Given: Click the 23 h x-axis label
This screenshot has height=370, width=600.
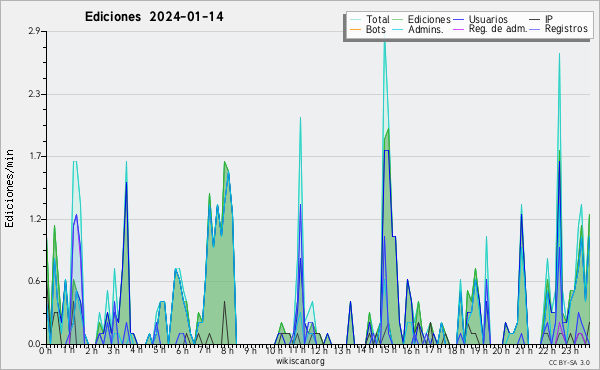Looking at the screenshot, I should coord(569,351).
